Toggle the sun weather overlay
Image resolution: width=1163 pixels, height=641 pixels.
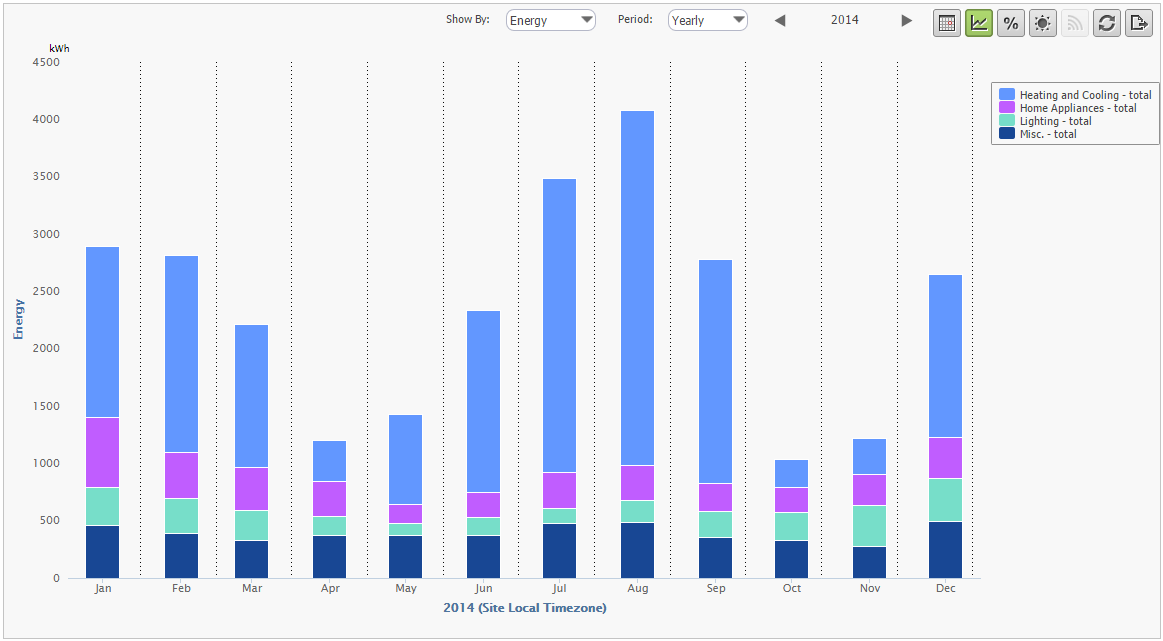1043,23
